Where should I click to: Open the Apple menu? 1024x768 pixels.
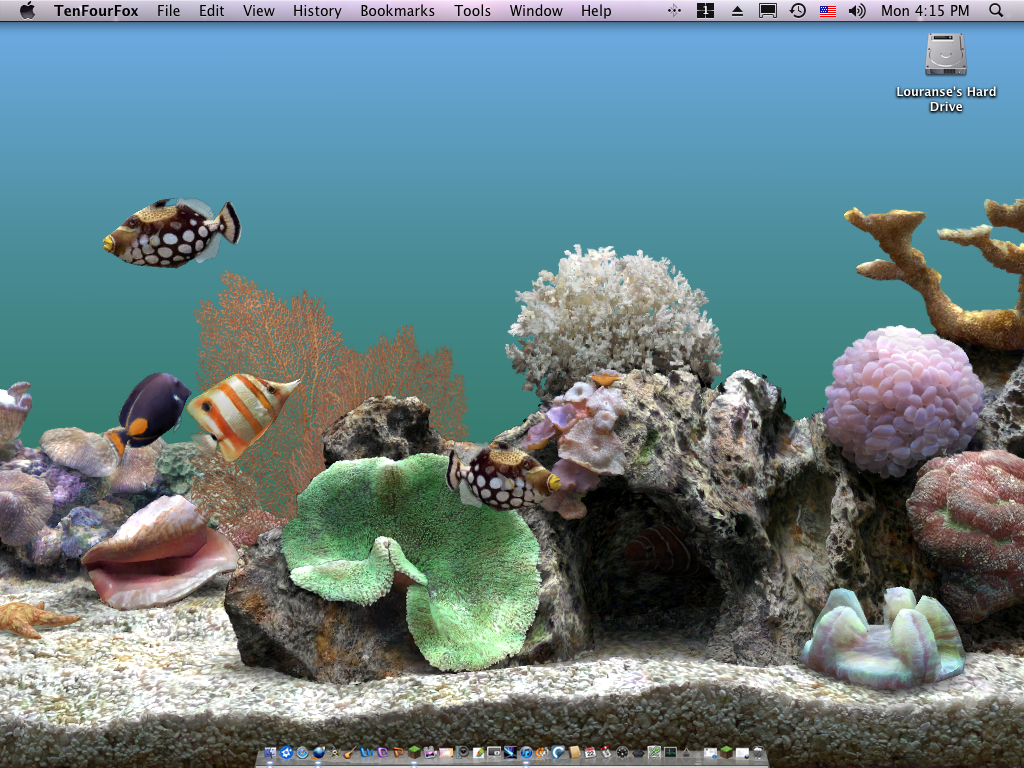click(x=27, y=11)
